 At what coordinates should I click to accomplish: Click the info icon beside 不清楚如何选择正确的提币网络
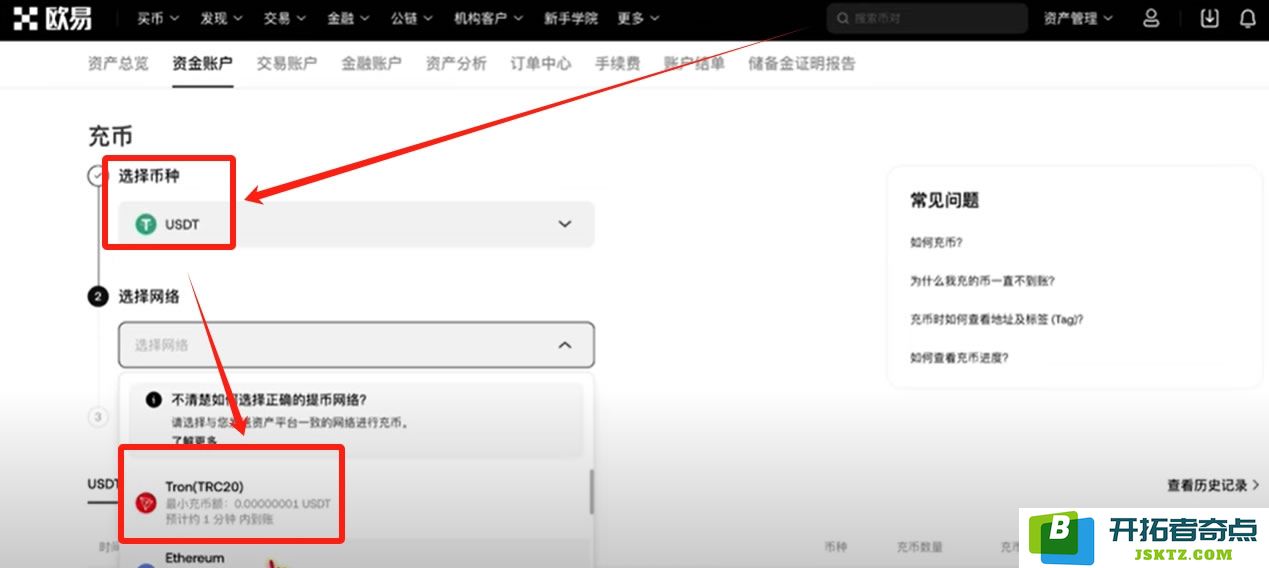point(153,399)
